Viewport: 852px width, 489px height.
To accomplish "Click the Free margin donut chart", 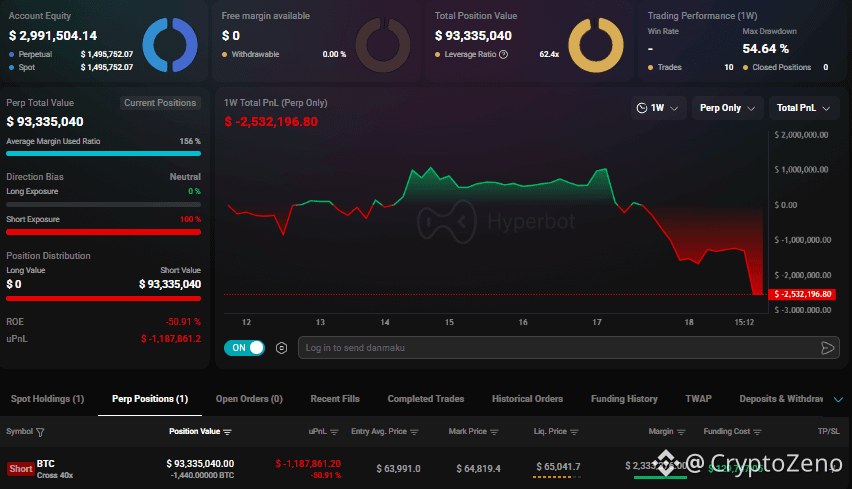I will [x=383, y=45].
